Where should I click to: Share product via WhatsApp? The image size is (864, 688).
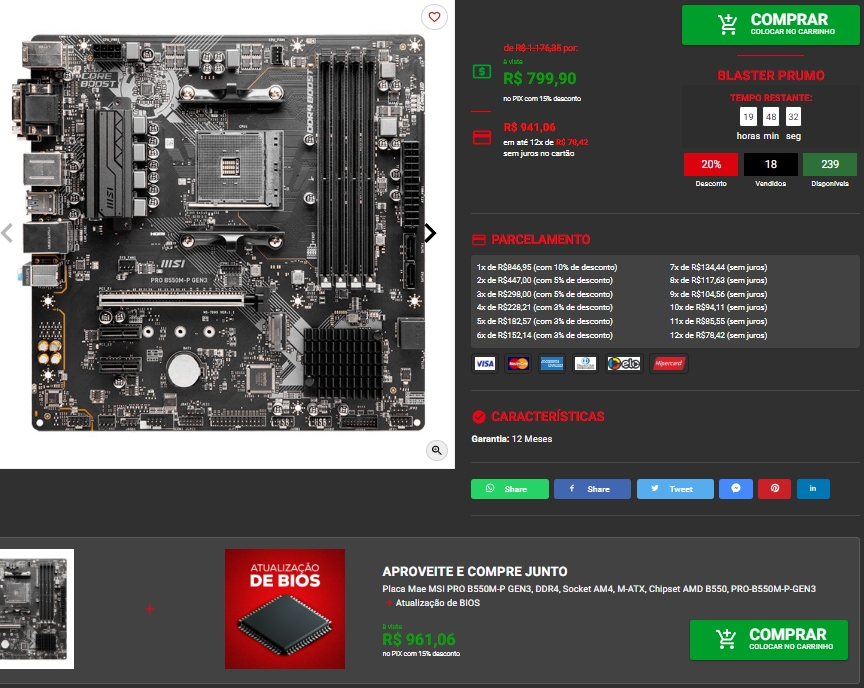point(510,489)
